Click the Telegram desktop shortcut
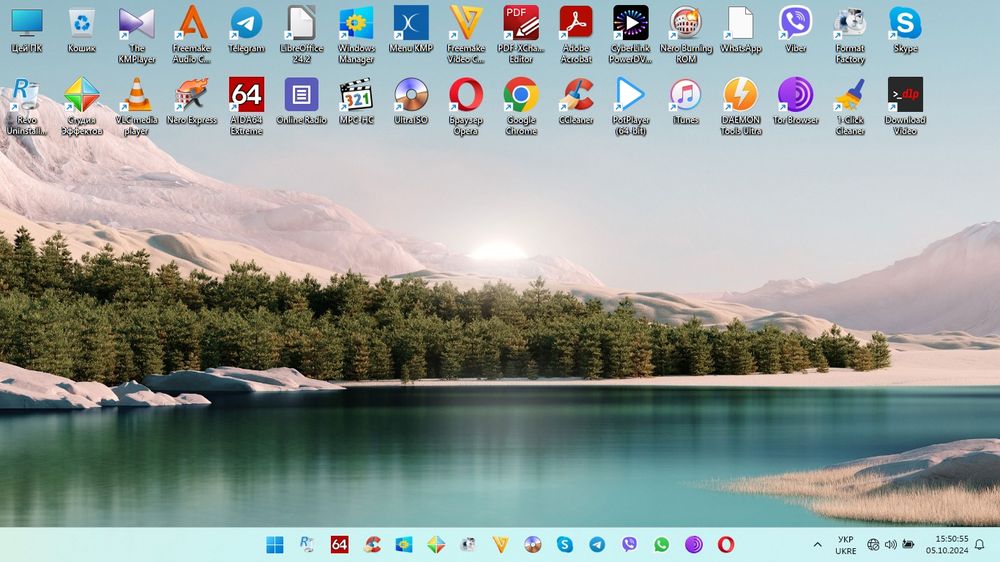This screenshot has height=562, width=1000. tap(246, 31)
